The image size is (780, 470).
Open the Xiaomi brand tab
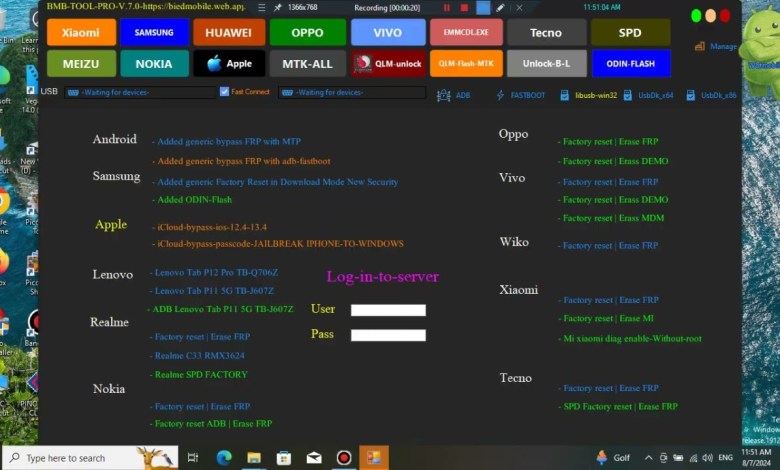pos(81,32)
